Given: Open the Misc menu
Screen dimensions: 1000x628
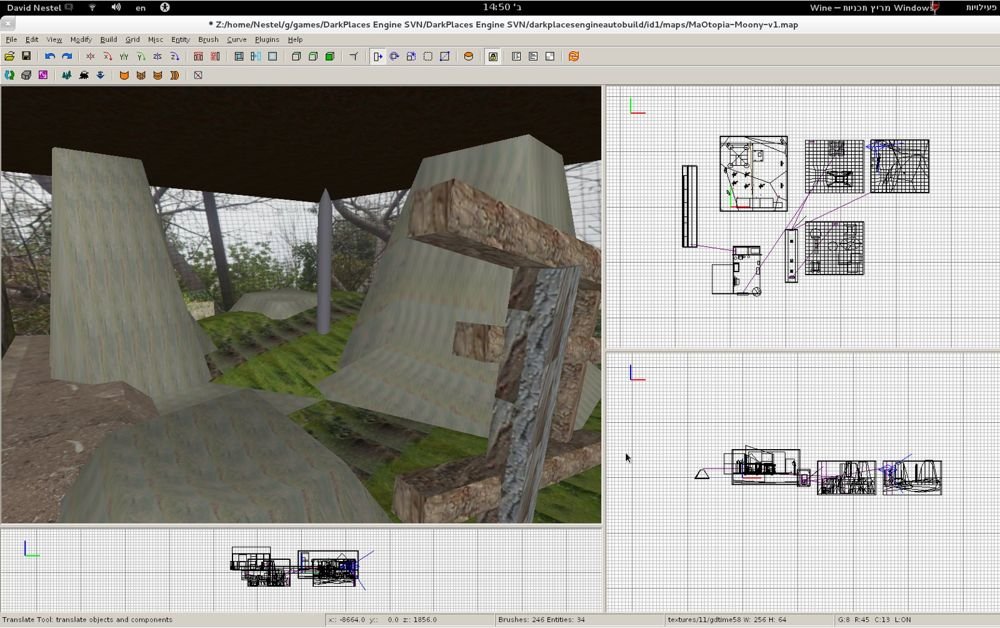Looking at the screenshot, I should 156,39.
